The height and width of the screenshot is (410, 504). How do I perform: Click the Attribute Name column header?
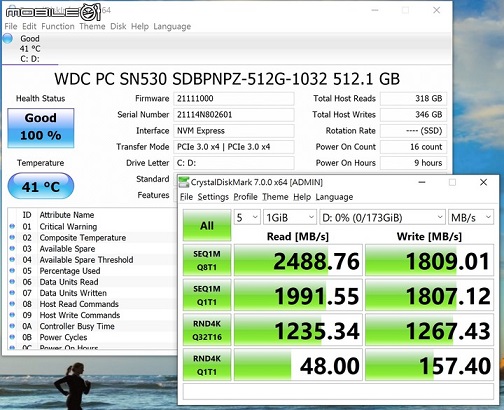coord(67,215)
